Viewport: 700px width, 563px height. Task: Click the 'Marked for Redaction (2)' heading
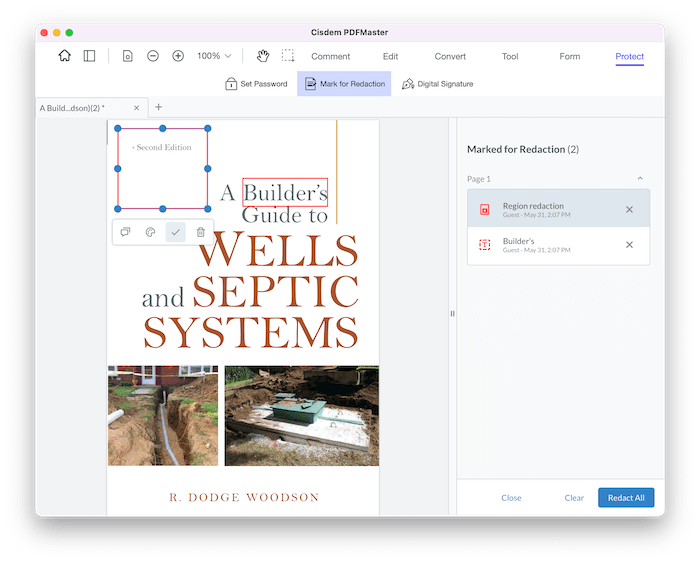[x=523, y=149]
